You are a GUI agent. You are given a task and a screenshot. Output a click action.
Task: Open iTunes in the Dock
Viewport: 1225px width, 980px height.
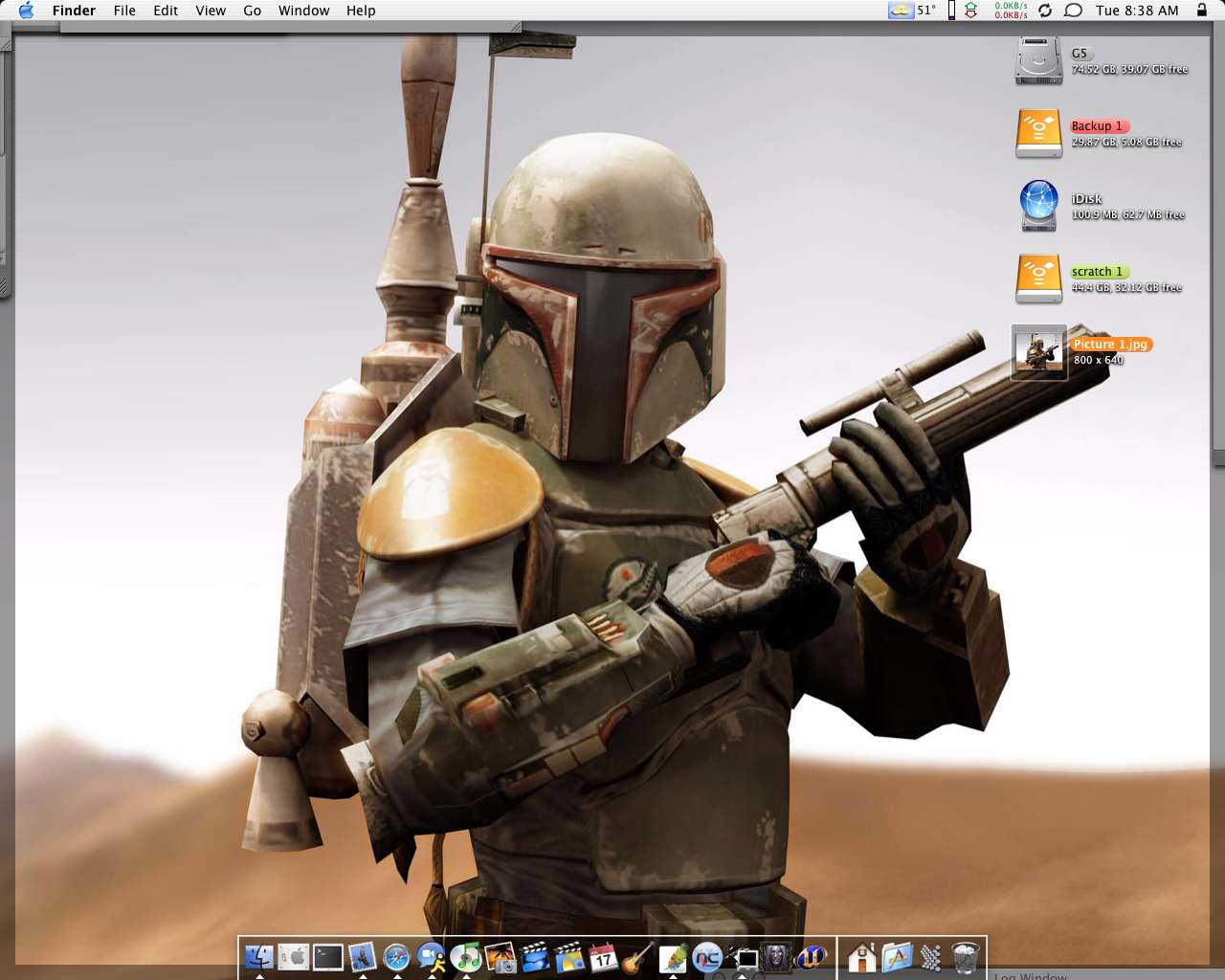tap(466, 956)
